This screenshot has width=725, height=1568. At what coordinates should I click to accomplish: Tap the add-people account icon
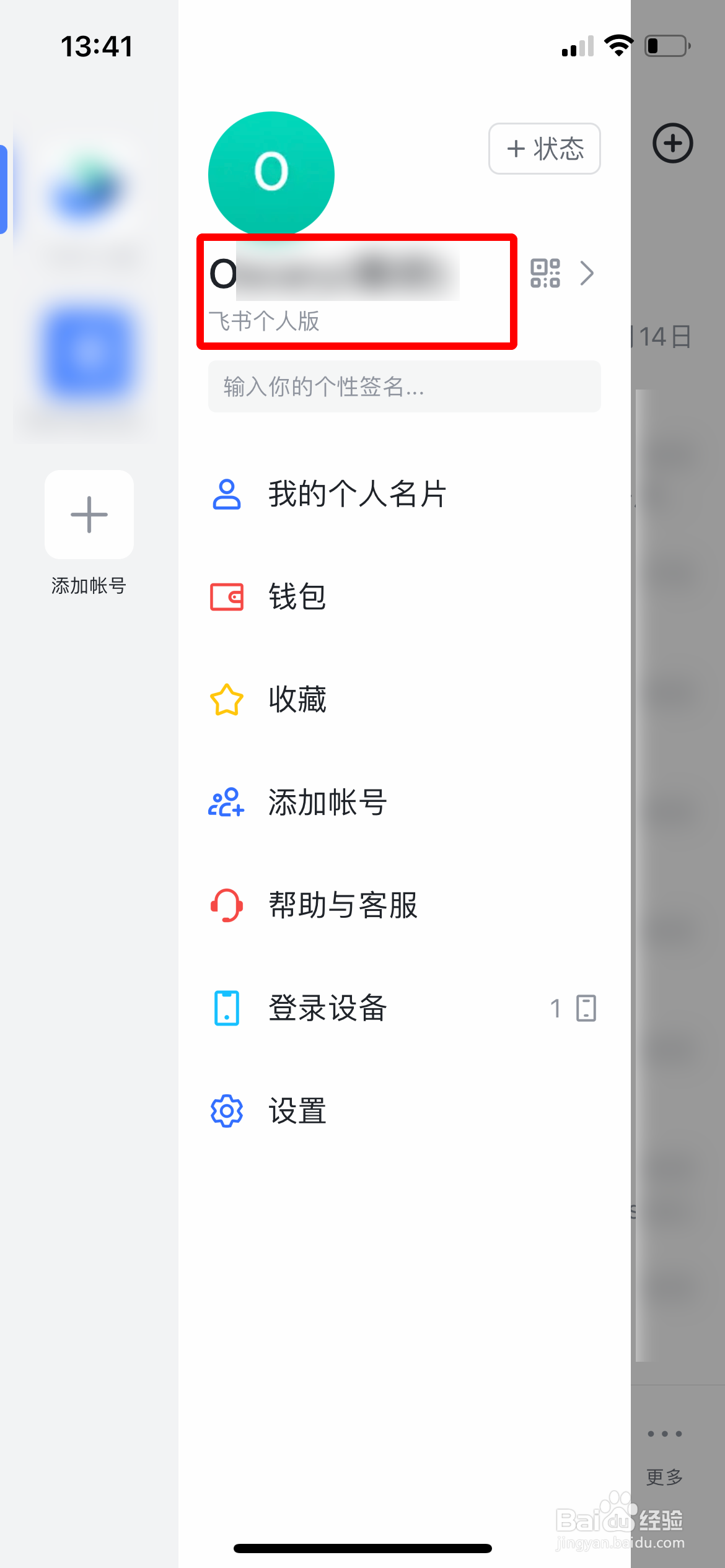coord(227,803)
